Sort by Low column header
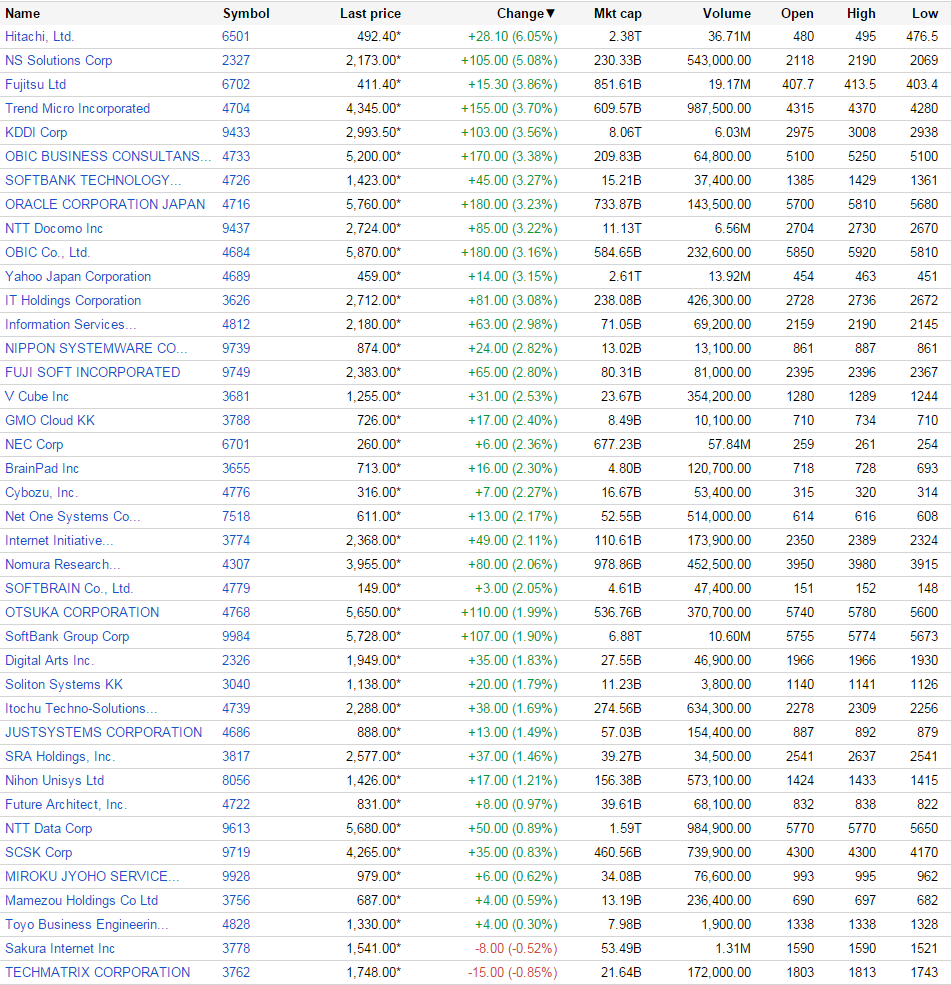This screenshot has width=951, height=985. click(x=925, y=13)
